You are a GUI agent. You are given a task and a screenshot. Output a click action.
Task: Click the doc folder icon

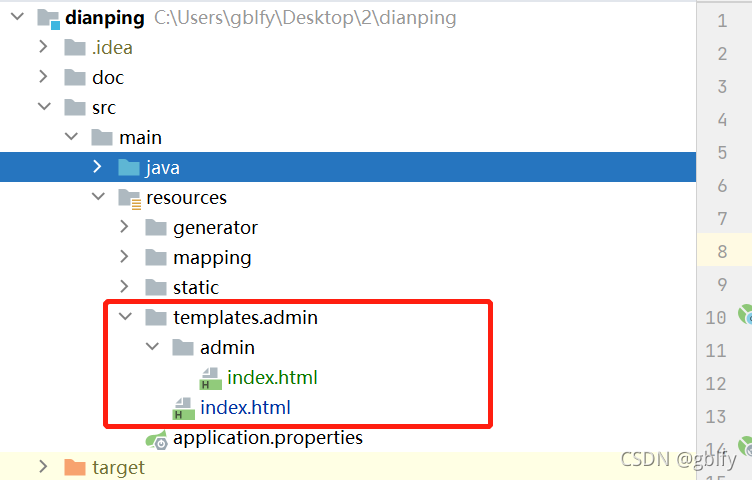coord(75,77)
